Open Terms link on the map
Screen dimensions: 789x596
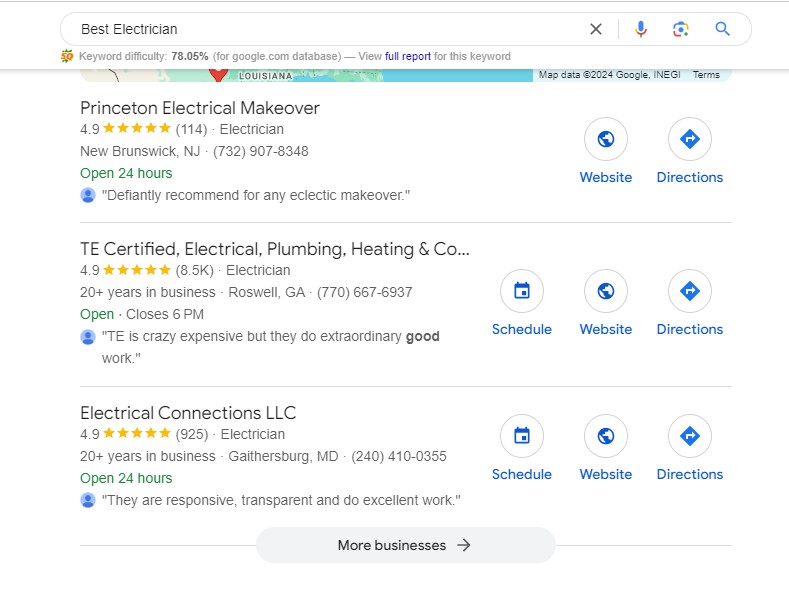pos(706,74)
